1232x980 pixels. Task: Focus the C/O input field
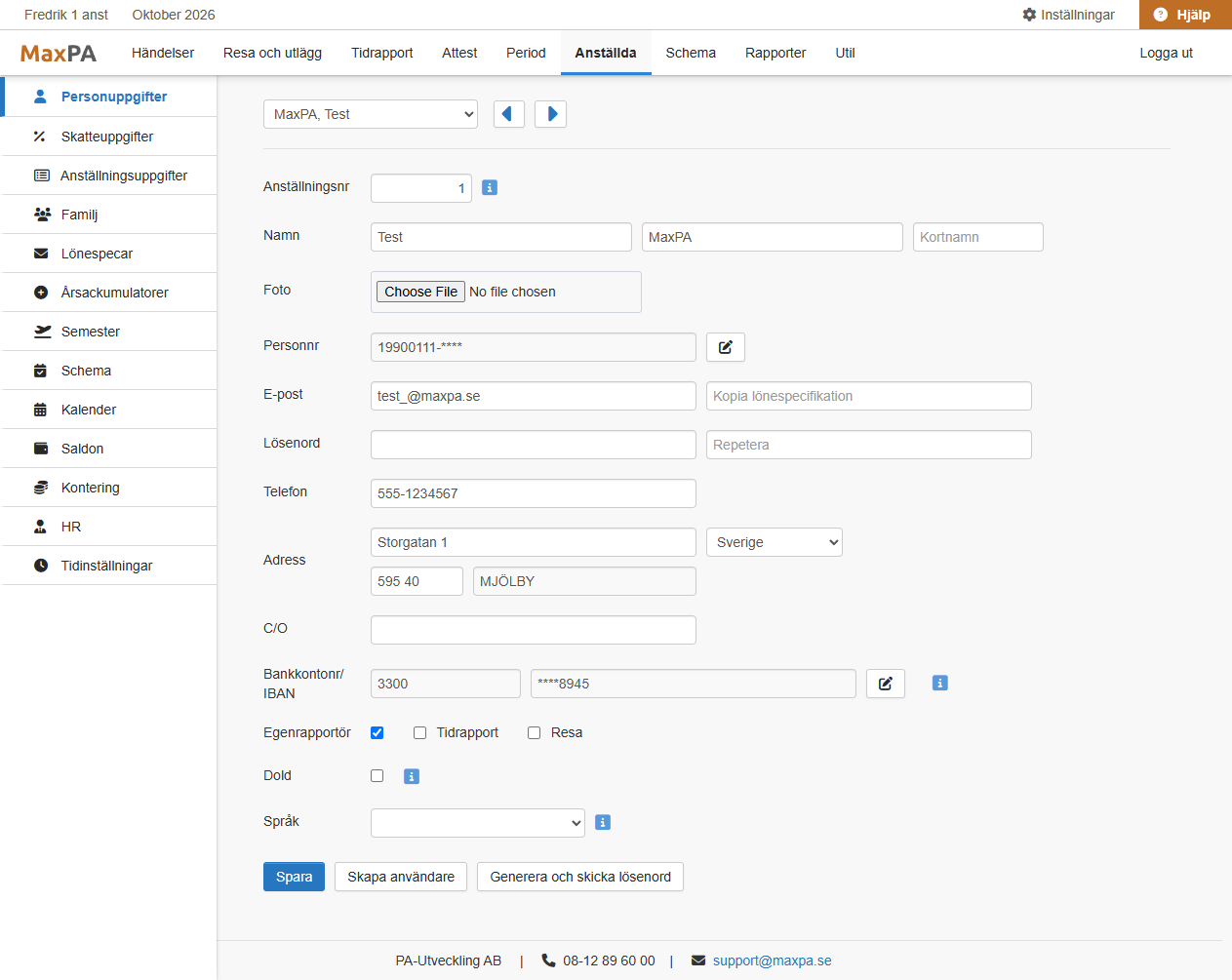[x=534, y=630]
